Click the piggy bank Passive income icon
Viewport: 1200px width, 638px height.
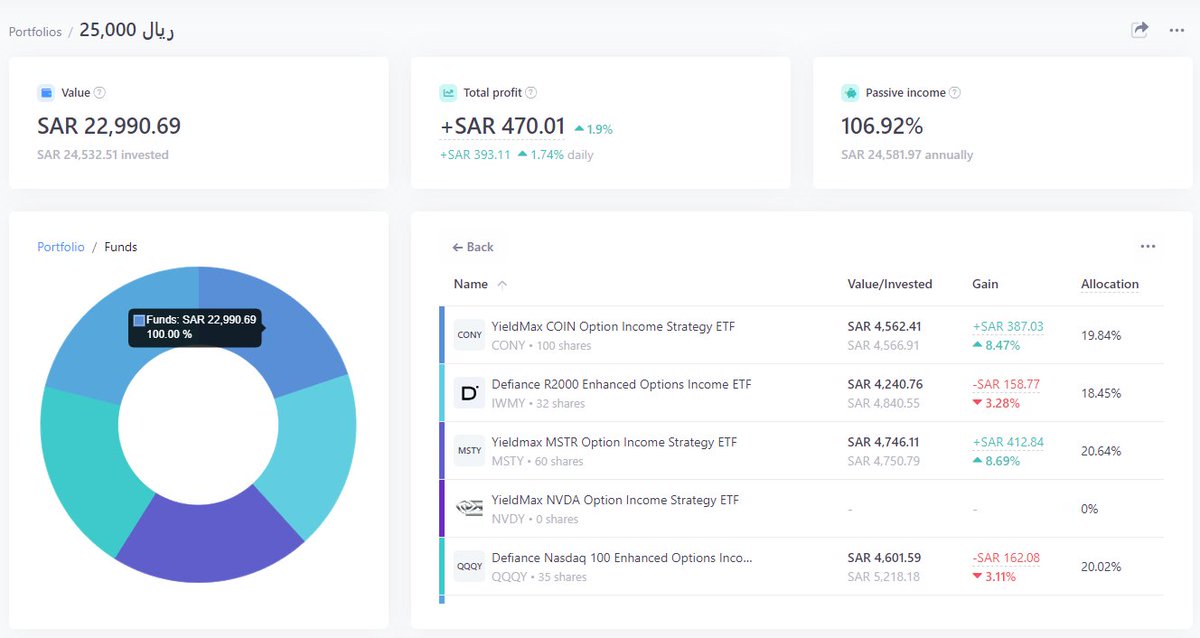(850, 93)
